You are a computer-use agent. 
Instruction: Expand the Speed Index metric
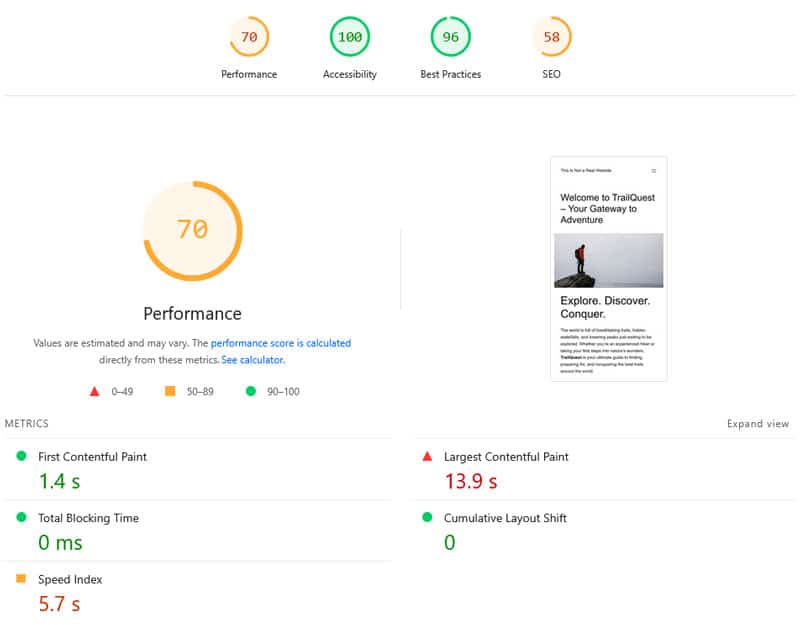(196, 593)
